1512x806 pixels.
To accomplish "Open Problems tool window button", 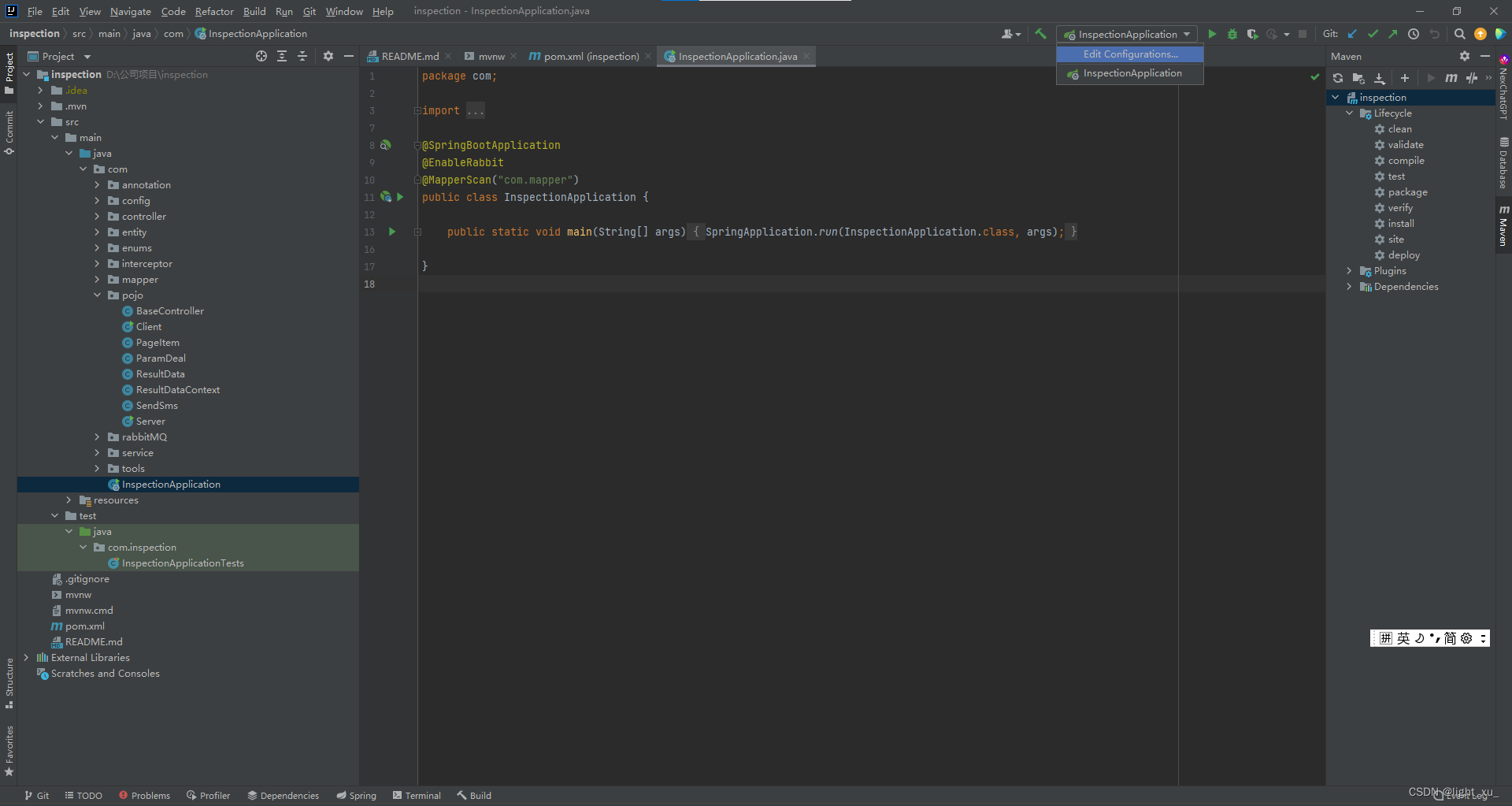I will [144, 796].
